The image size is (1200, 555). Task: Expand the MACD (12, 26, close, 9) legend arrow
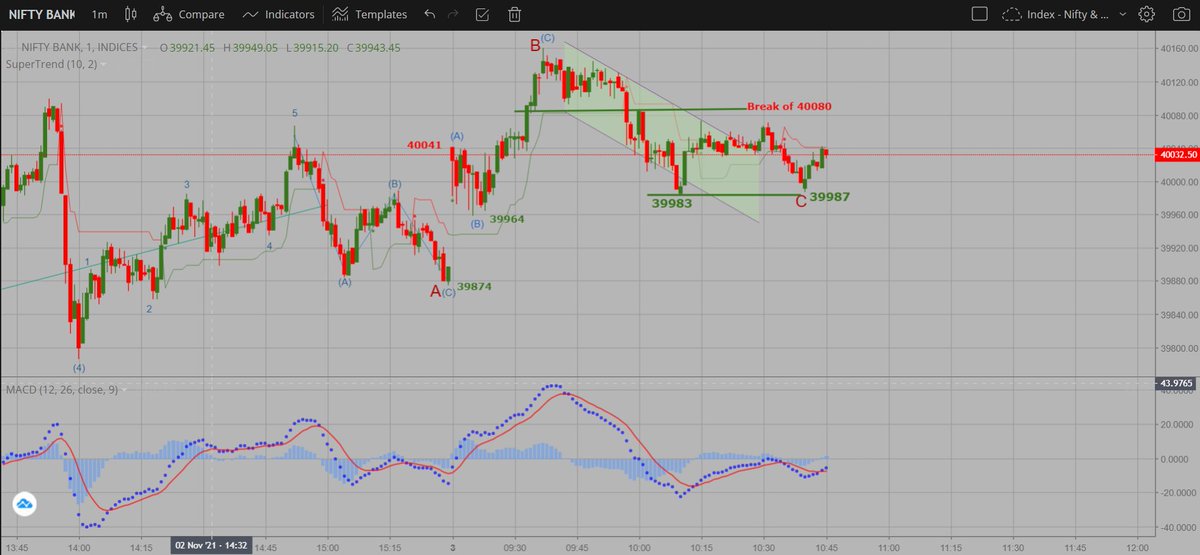[x=125, y=389]
